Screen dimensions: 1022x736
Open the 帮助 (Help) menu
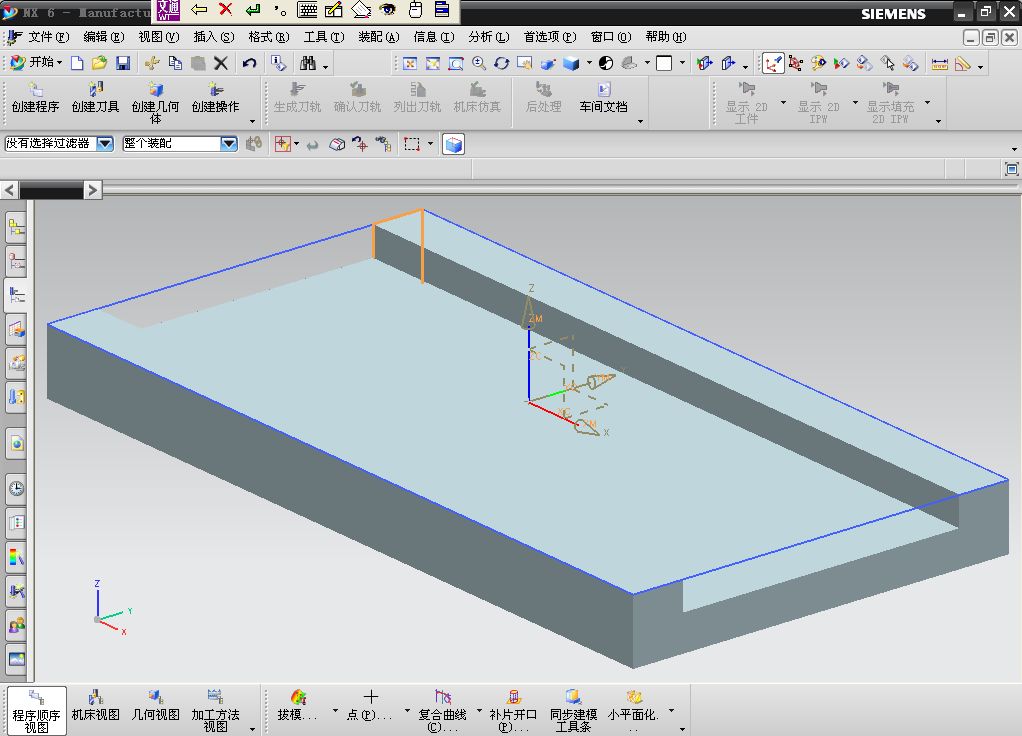tap(666, 37)
